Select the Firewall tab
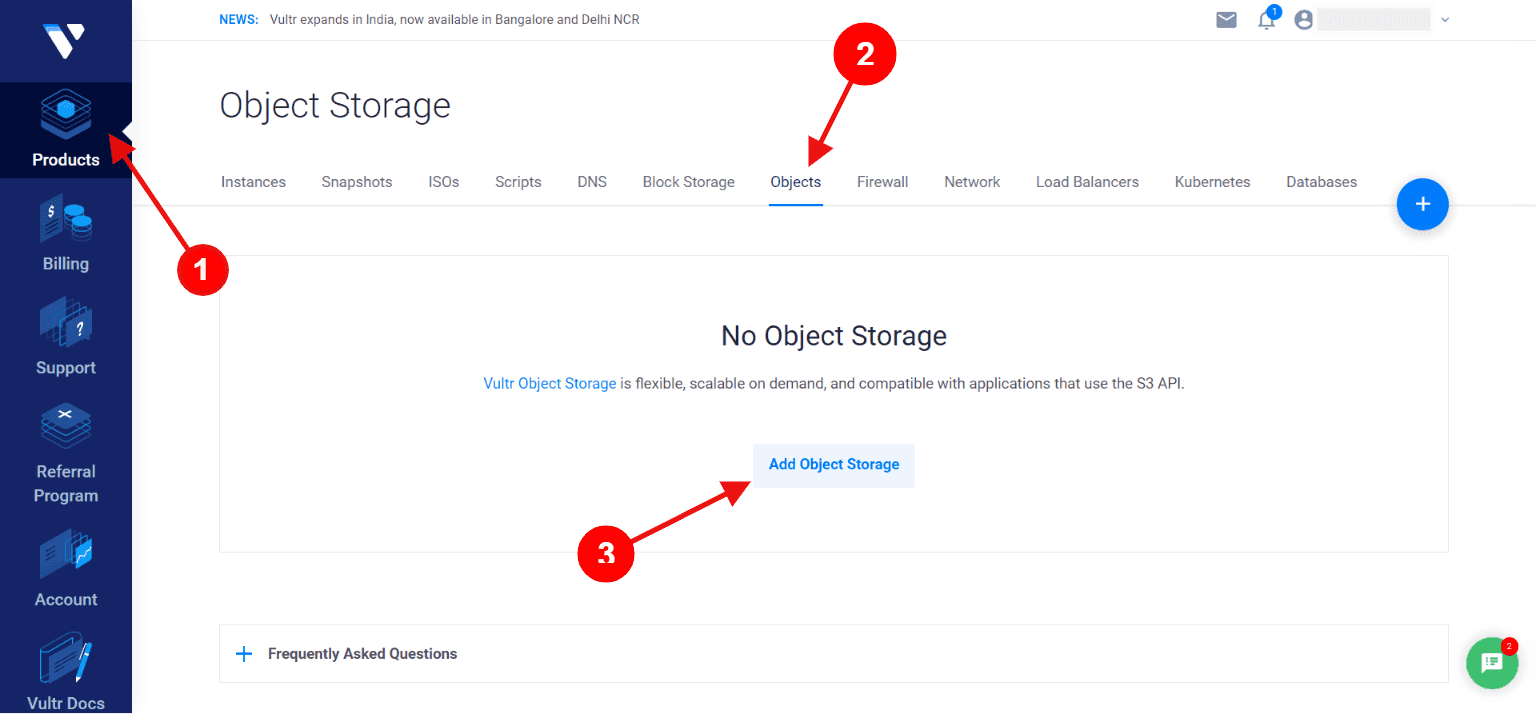1536x714 pixels. [882, 182]
